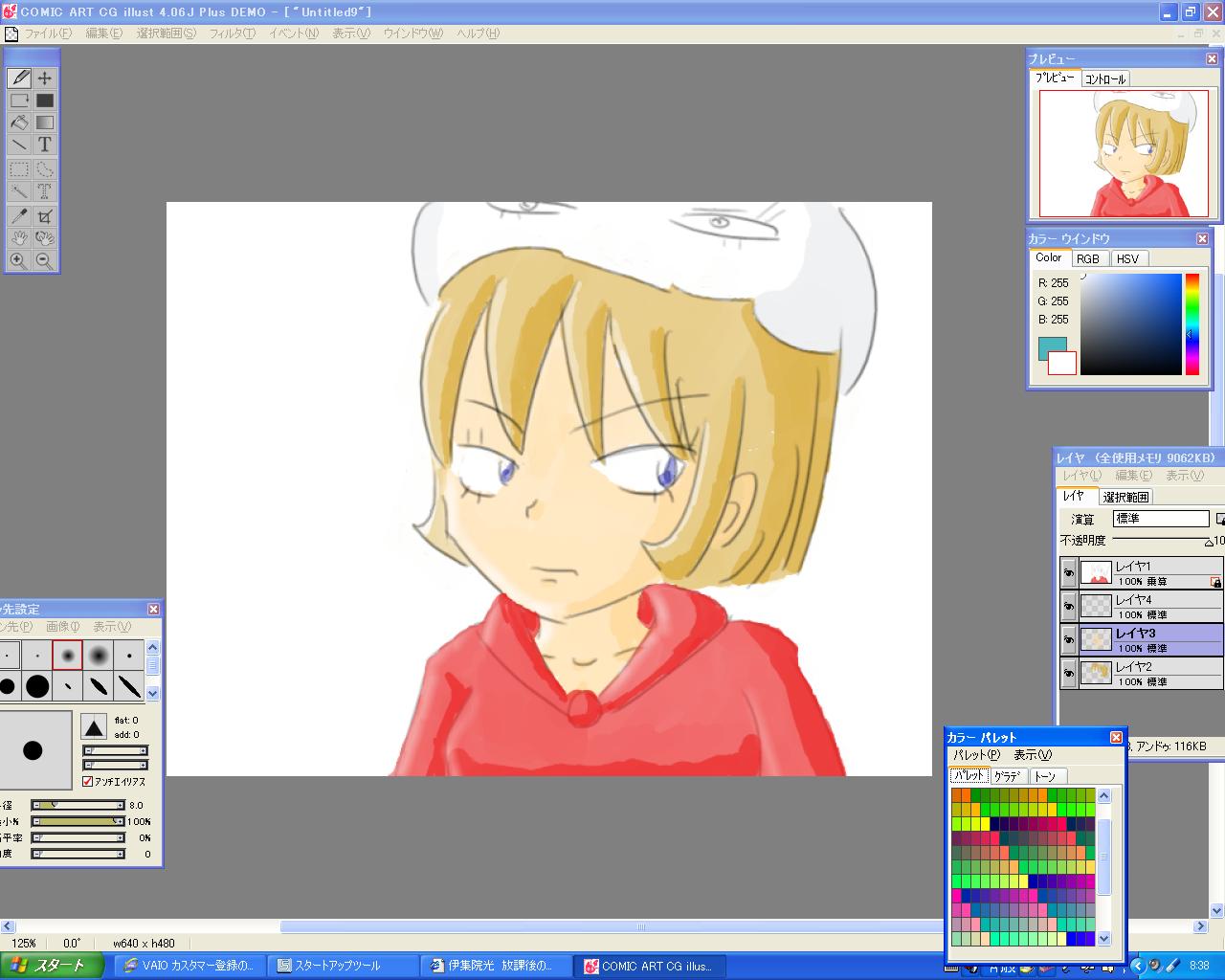Switch to the コントロール tab in preview
The image size is (1225, 980).
pos(1105,79)
